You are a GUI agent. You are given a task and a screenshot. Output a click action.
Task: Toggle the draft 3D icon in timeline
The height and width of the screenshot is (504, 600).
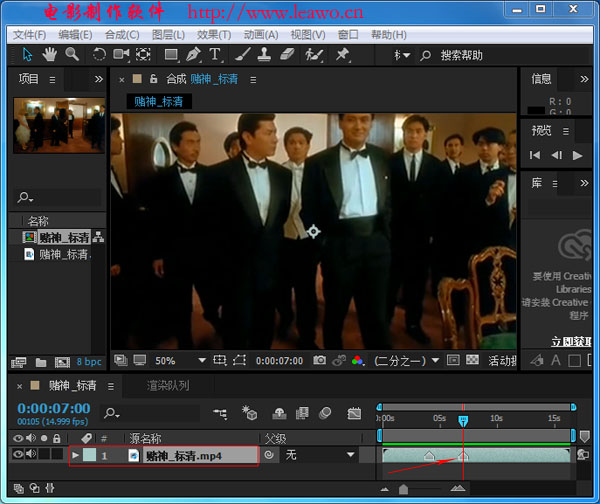coord(249,413)
